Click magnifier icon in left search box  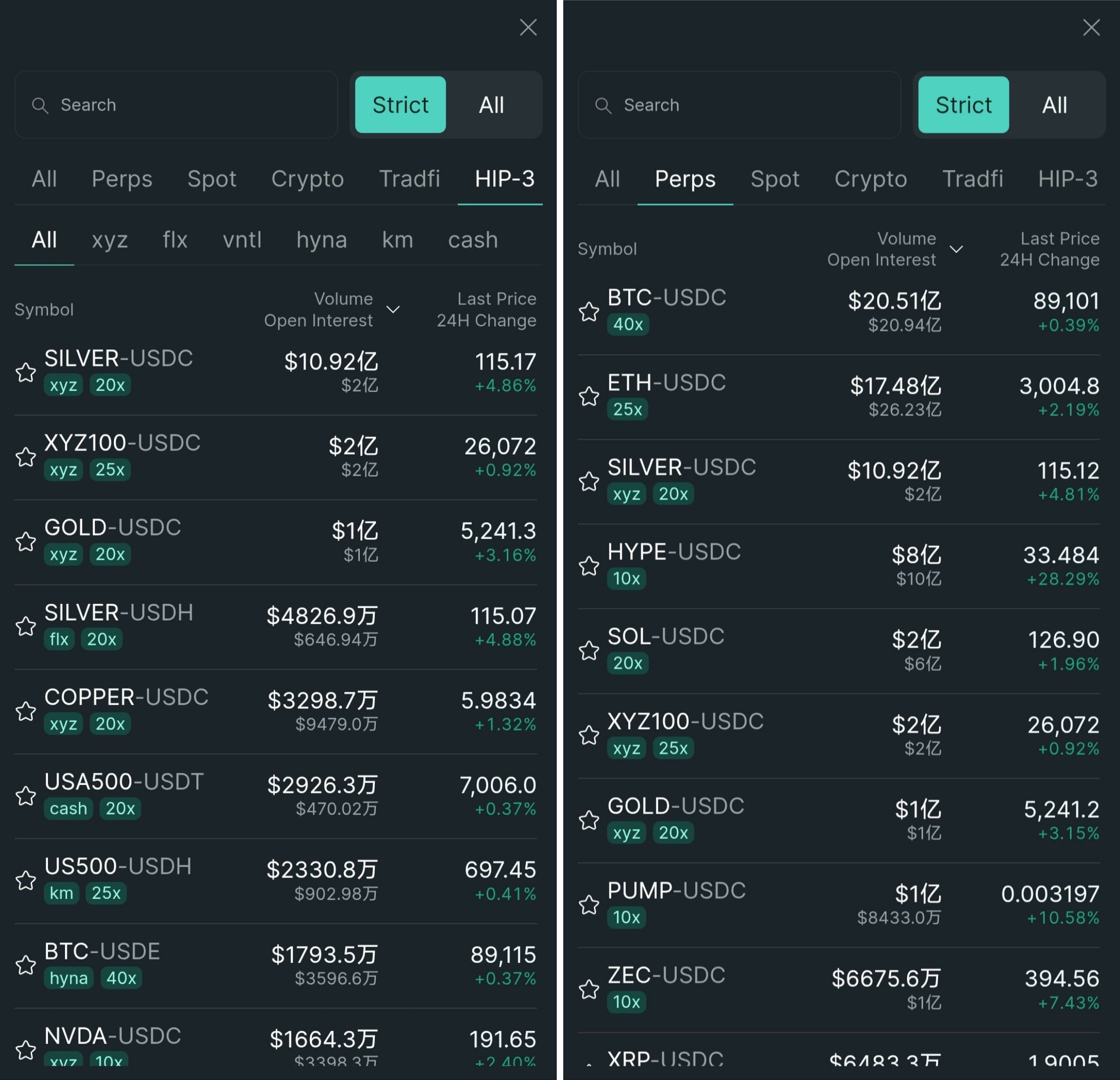click(x=39, y=105)
